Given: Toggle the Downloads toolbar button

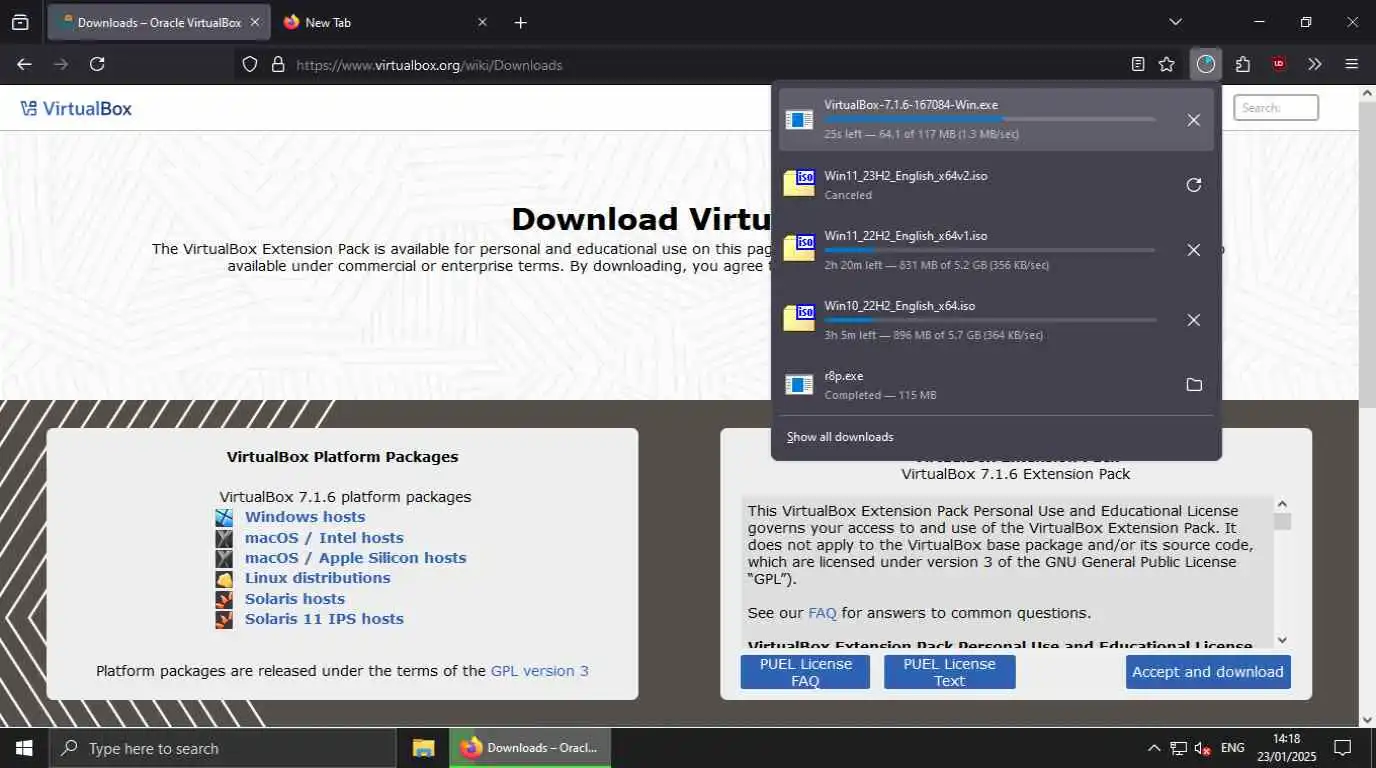Looking at the screenshot, I should coord(1206,64).
